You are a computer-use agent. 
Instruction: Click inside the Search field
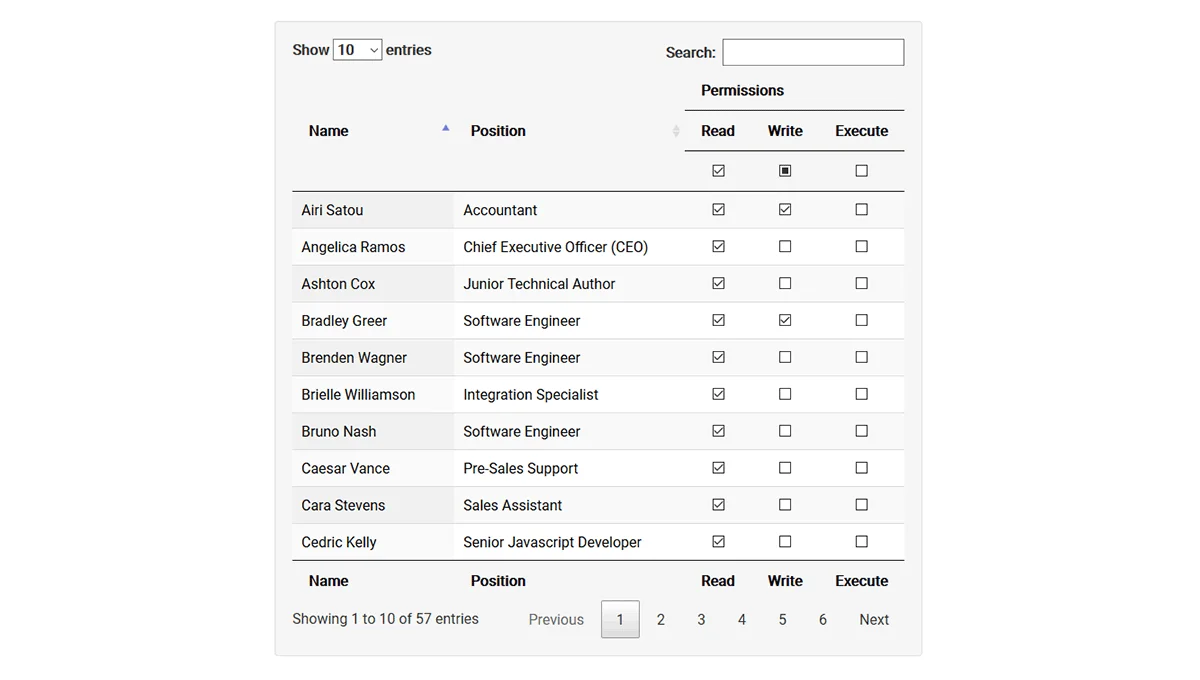(812, 51)
